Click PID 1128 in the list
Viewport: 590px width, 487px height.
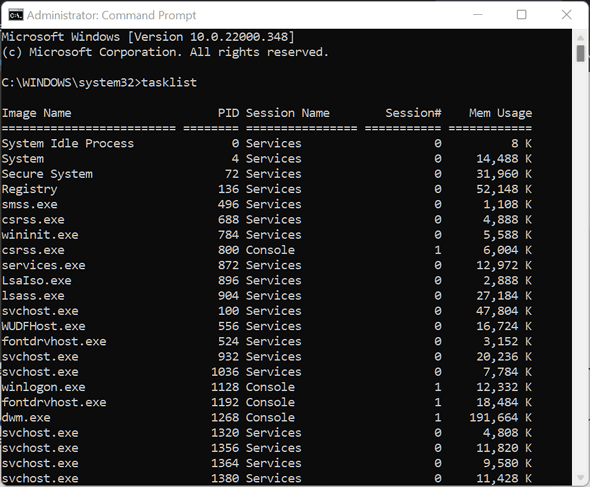(x=225, y=387)
